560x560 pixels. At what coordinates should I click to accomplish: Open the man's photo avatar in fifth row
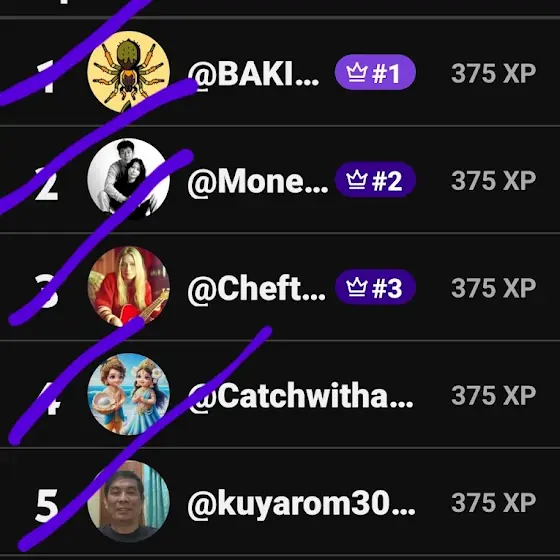tap(129, 501)
